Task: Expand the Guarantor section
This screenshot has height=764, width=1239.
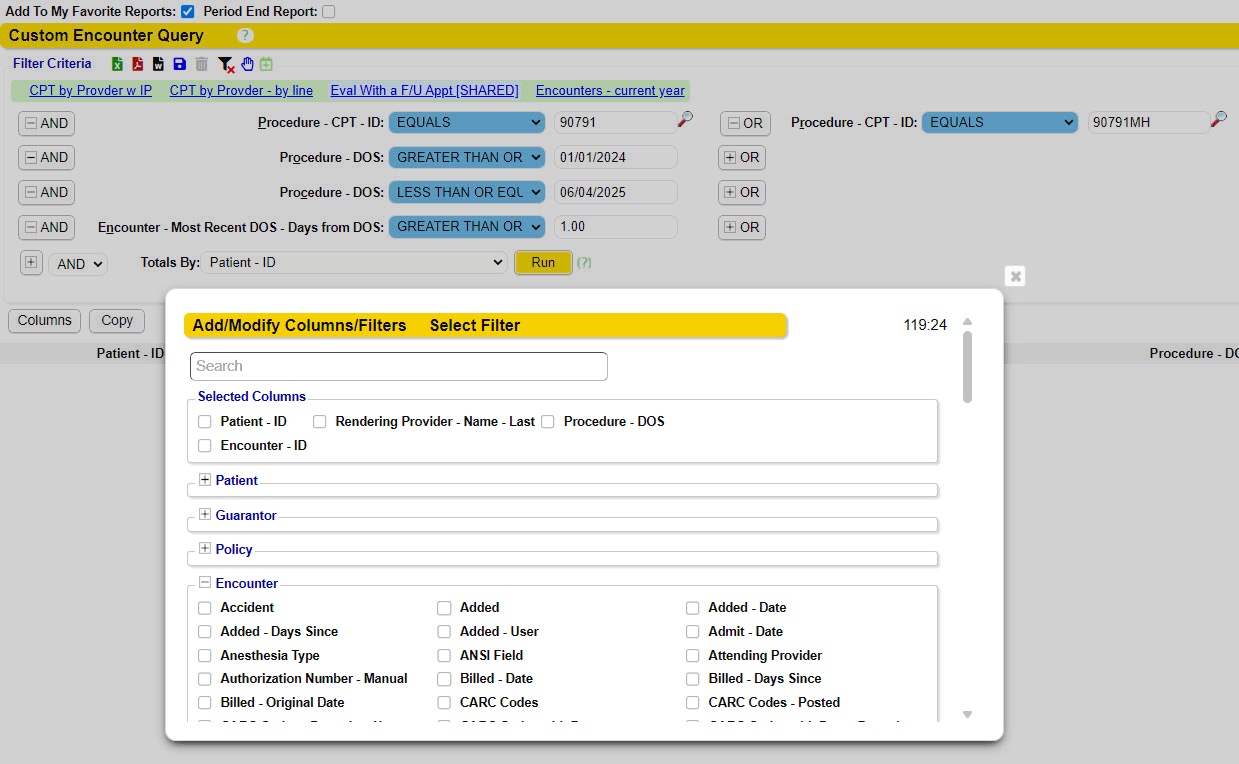Action: (x=205, y=514)
